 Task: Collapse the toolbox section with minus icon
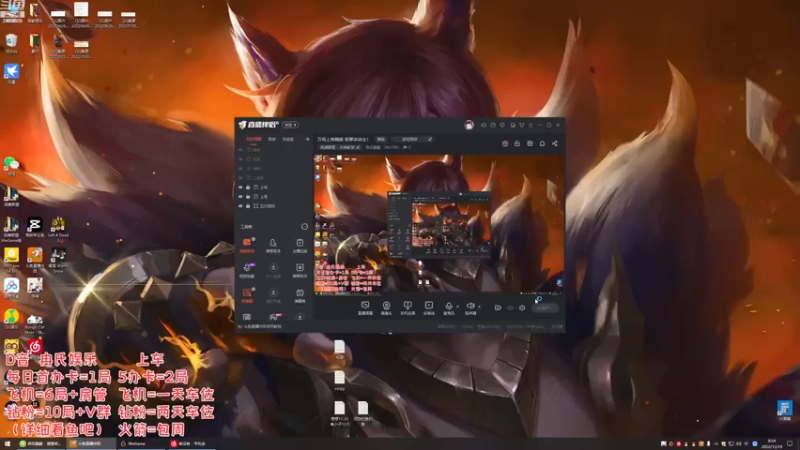tap(305, 227)
